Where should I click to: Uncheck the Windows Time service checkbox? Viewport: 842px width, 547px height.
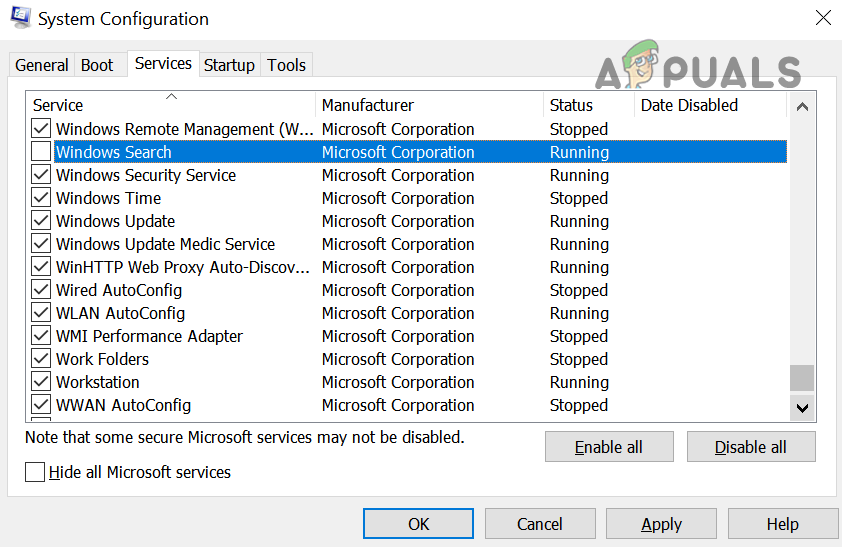41,198
